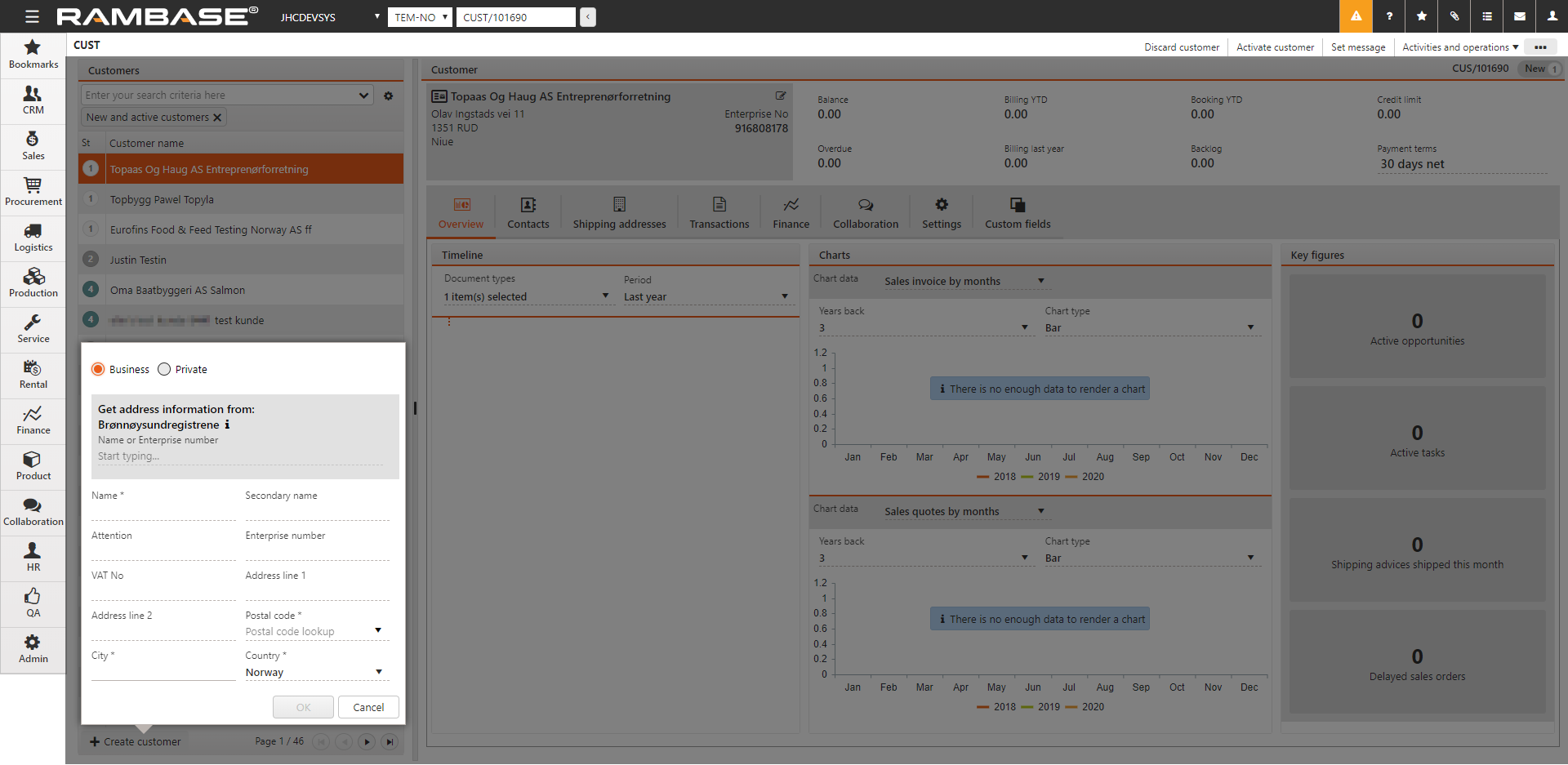Switch to the Transactions tab
The width and height of the screenshot is (1568, 765).
click(719, 213)
